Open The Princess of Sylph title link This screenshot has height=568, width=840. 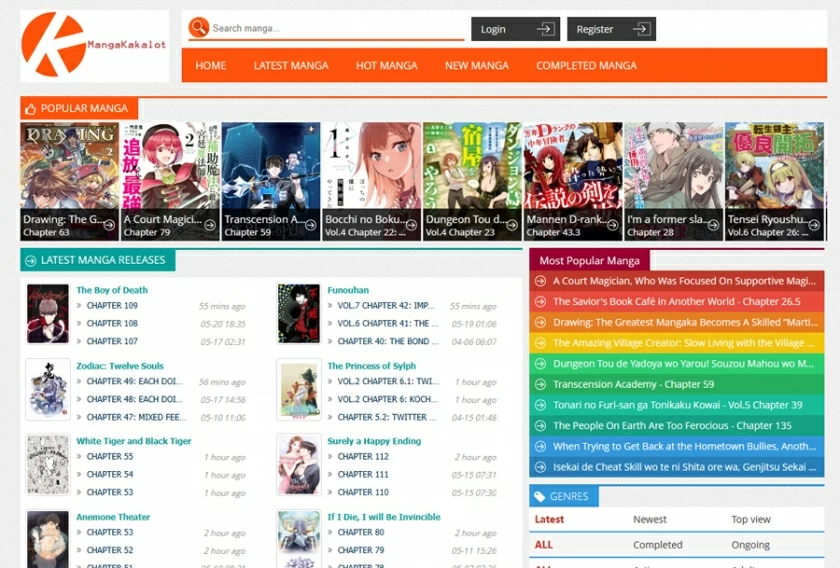(372, 366)
